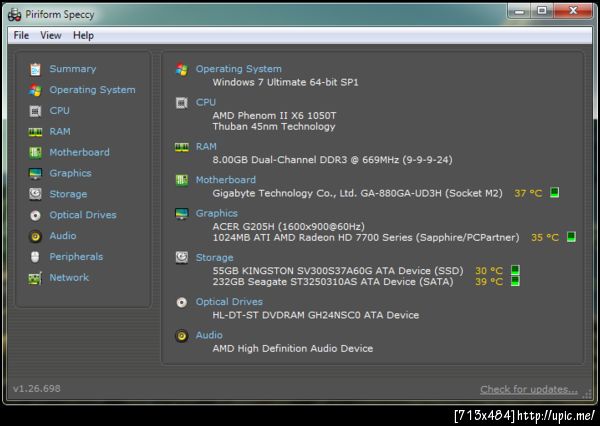Screen dimensions: 600x426
Task: Select Audio in the sidebar
Action: pos(63,236)
